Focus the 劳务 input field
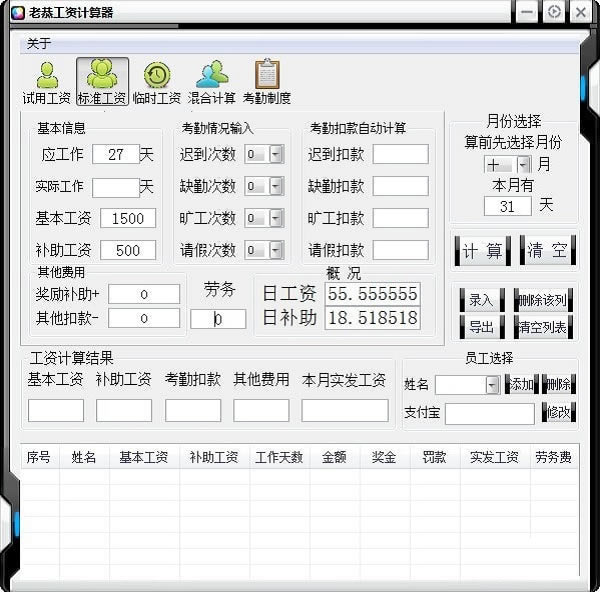The image size is (600, 592). click(218, 319)
